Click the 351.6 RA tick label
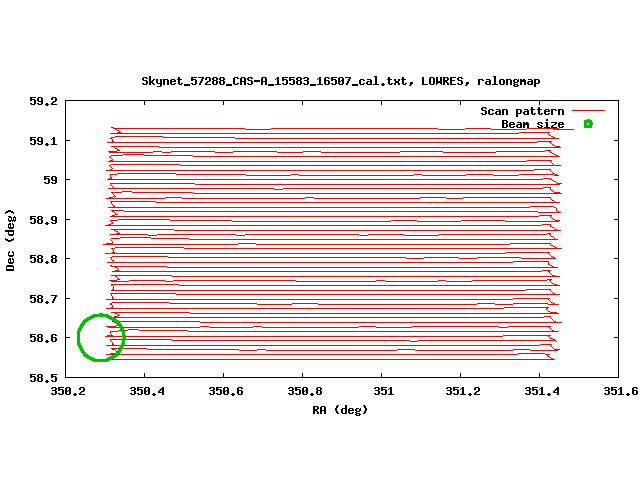The width and height of the screenshot is (640, 480). click(x=621, y=391)
